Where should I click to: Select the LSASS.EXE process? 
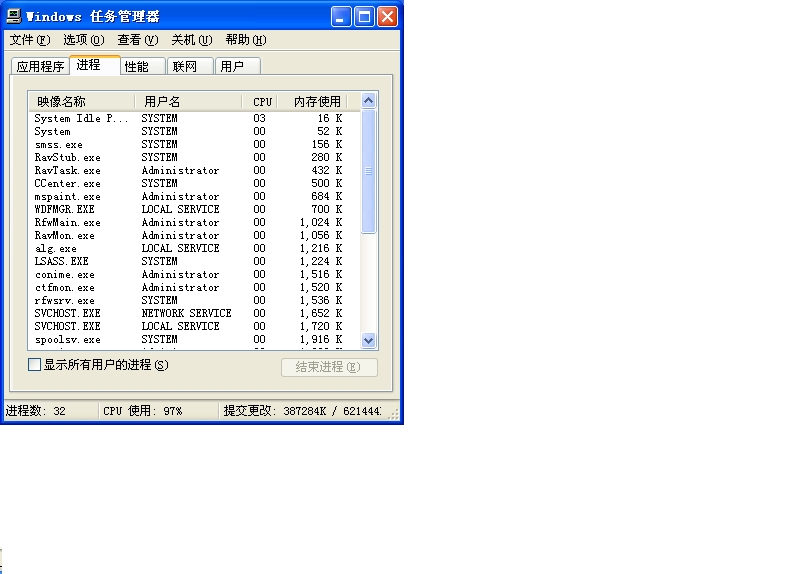[194, 262]
